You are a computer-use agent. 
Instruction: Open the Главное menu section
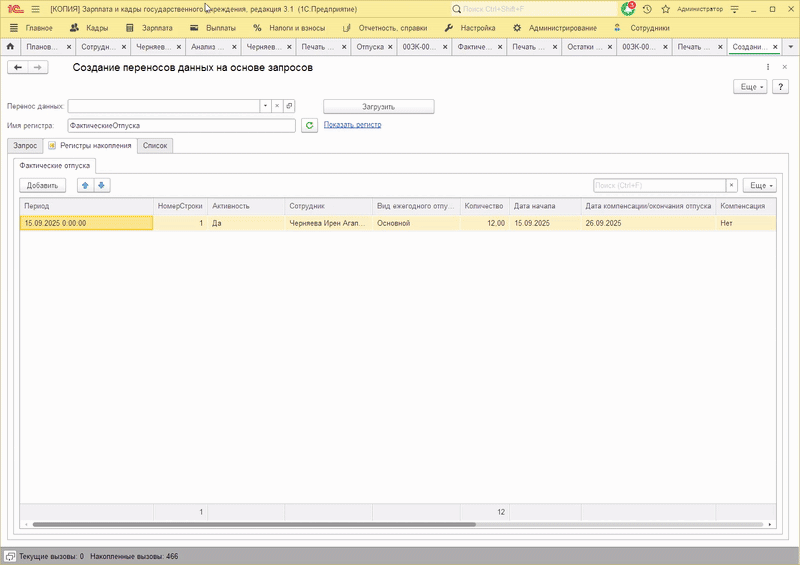click(x=32, y=28)
